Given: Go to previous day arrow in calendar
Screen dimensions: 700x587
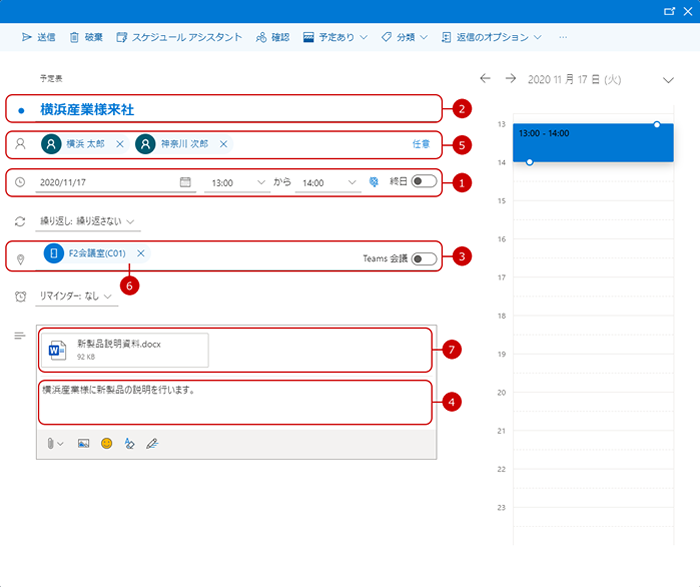Looking at the screenshot, I should click(485, 78).
